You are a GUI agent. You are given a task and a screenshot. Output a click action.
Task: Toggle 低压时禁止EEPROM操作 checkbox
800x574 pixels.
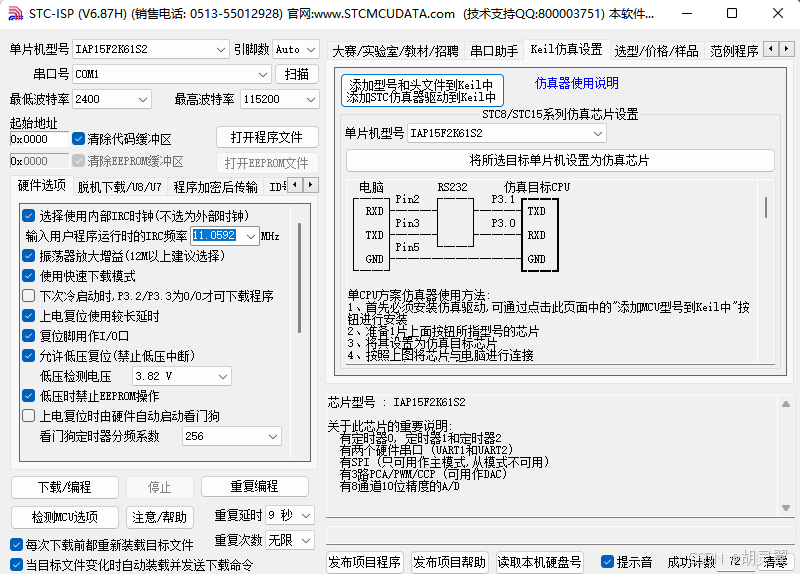pos(29,396)
